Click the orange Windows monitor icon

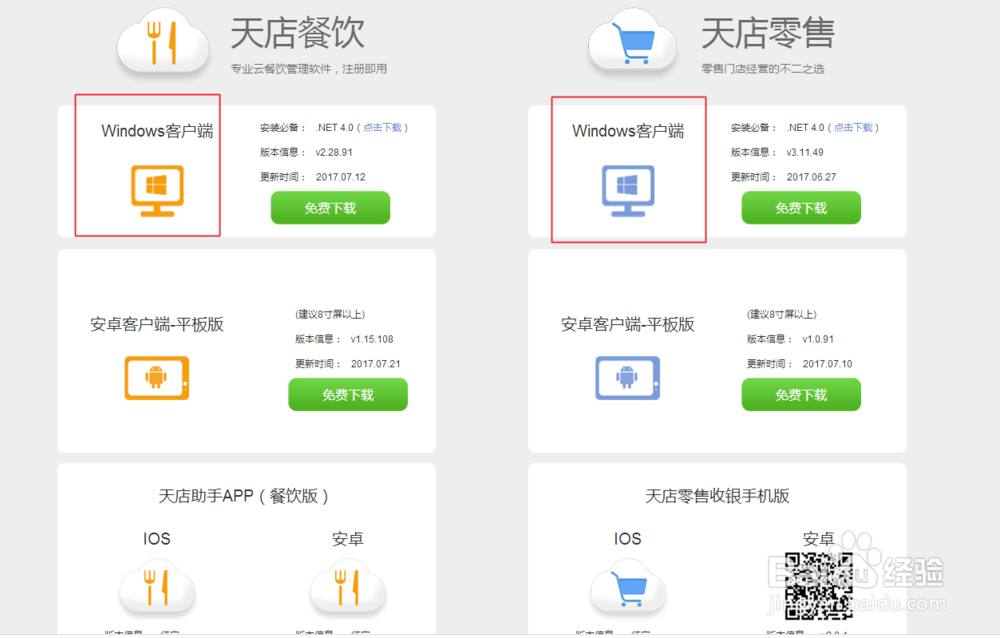tap(157, 191)
